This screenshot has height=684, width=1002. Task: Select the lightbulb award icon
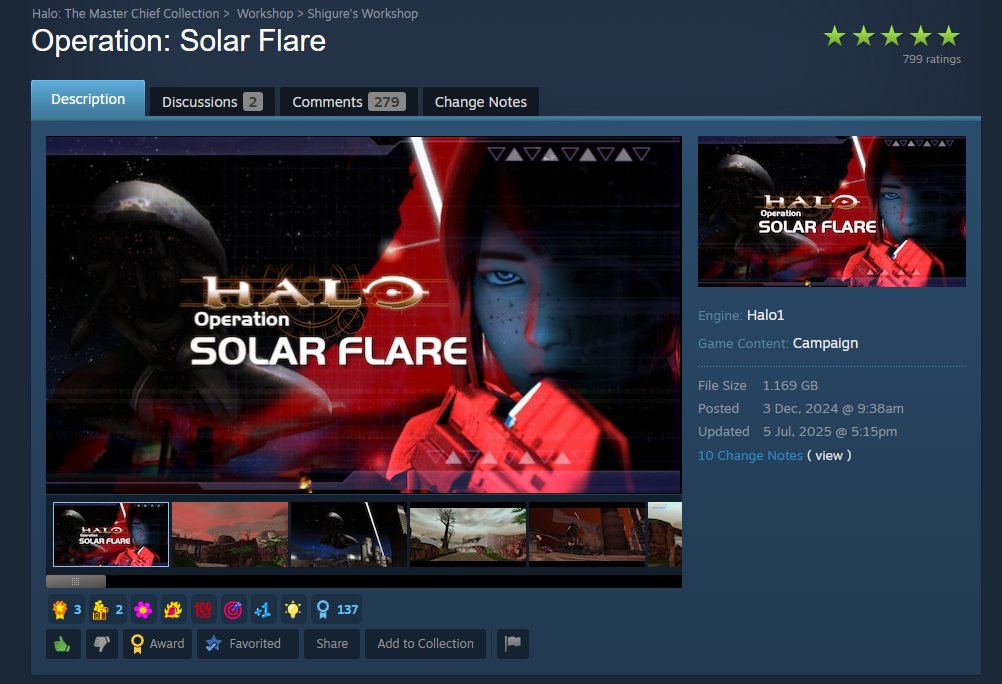(293, 610)
